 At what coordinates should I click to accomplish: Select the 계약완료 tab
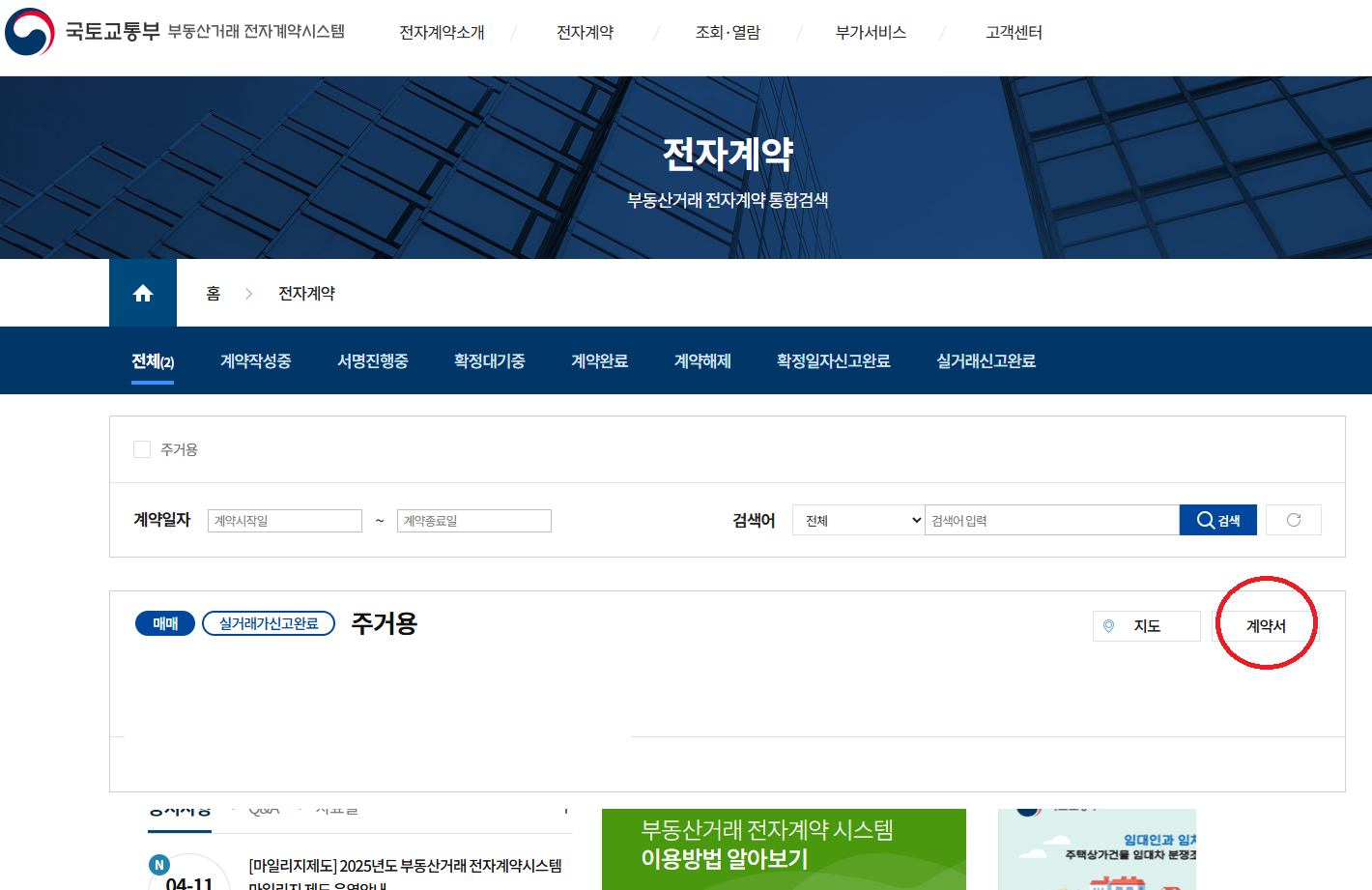pyautogui.click(x=600, y=361)
